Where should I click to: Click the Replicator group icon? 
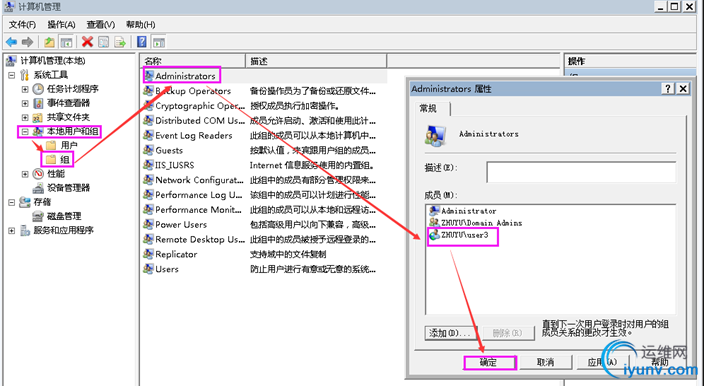click(x=148, y=254)
